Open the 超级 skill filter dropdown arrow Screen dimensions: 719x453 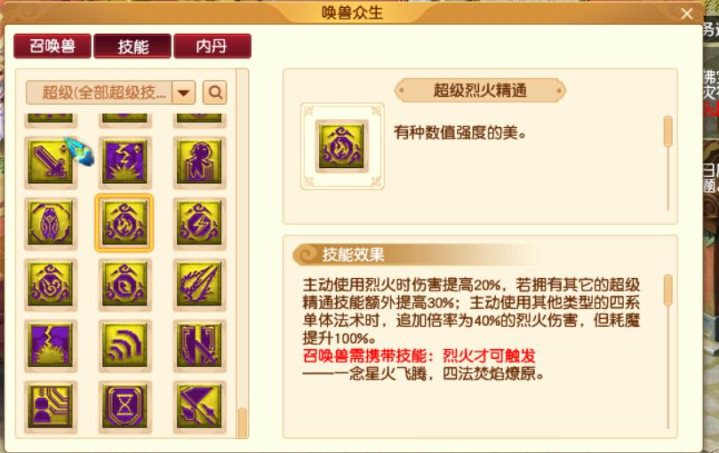coord(184,93)
